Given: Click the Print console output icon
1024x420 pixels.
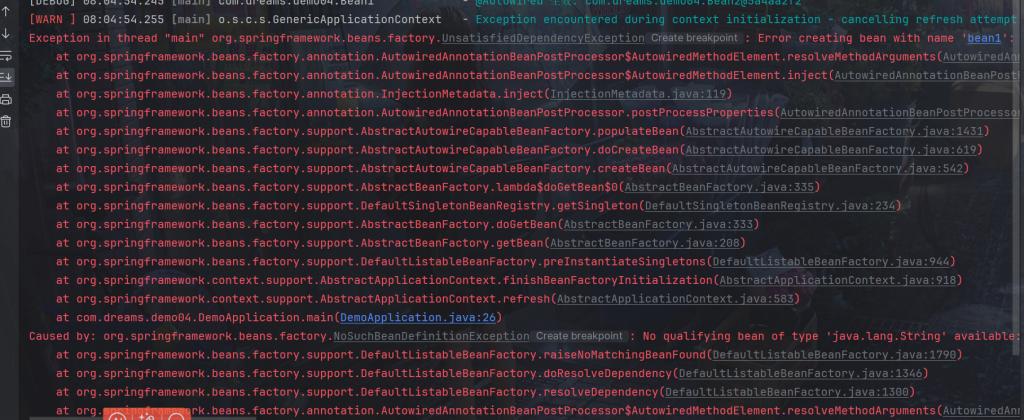Looking at the screenshot, I should pos(6,99).
